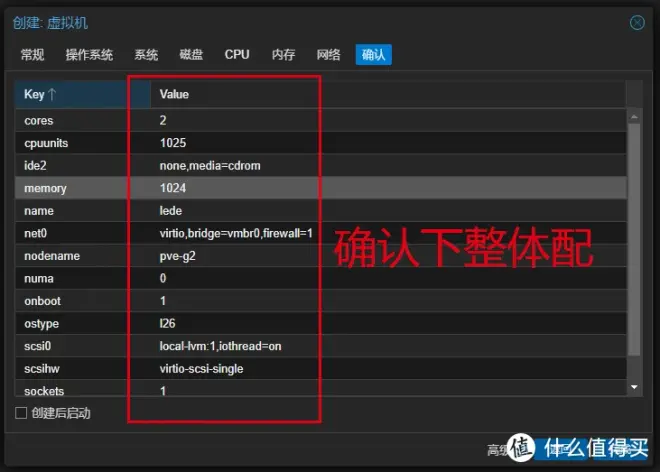Click the memory value 1024
Image resolution: width=660 pixels, height=472 pixels.
click(x=173, y=188)
